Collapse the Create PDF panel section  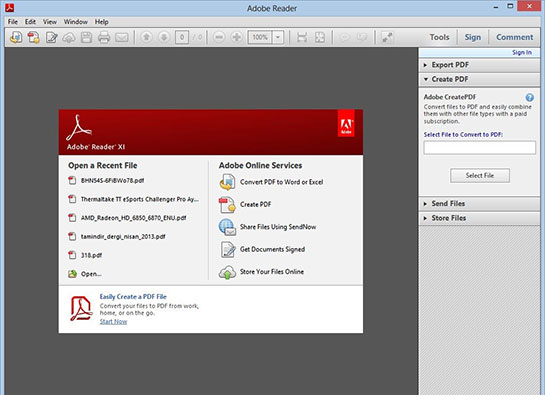click(x=479, y=79)
